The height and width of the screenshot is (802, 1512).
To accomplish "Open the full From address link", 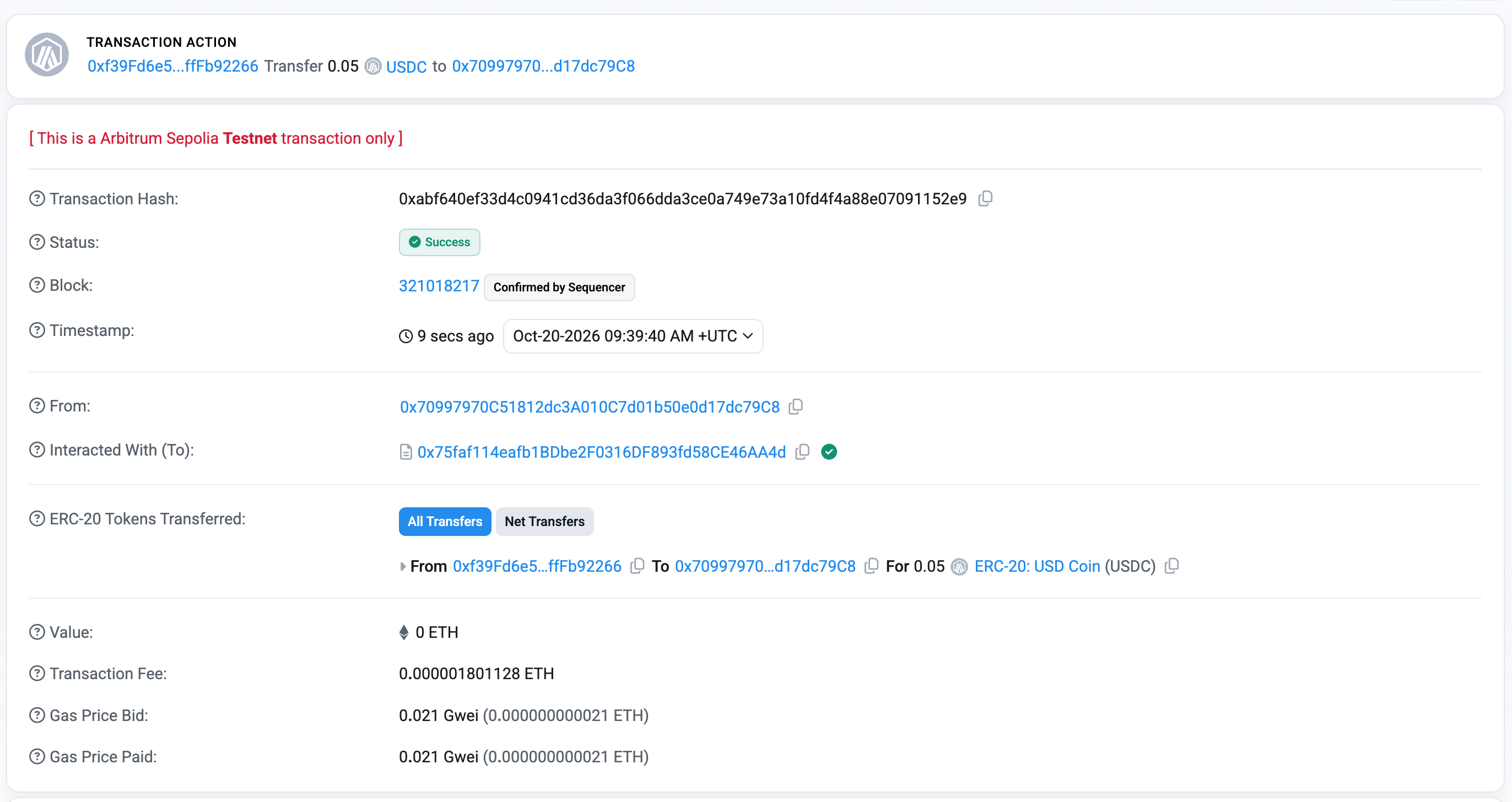I will point(590,407).
